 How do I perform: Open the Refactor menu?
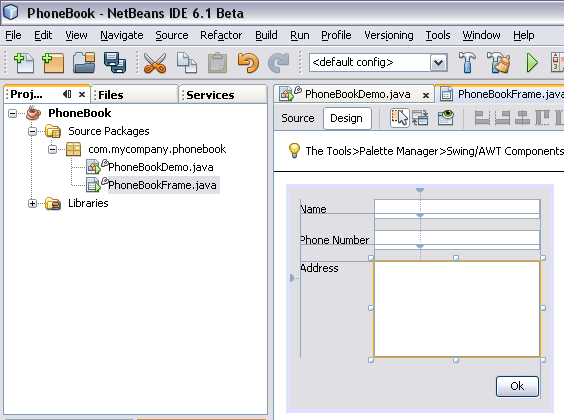tap(221, 35)
